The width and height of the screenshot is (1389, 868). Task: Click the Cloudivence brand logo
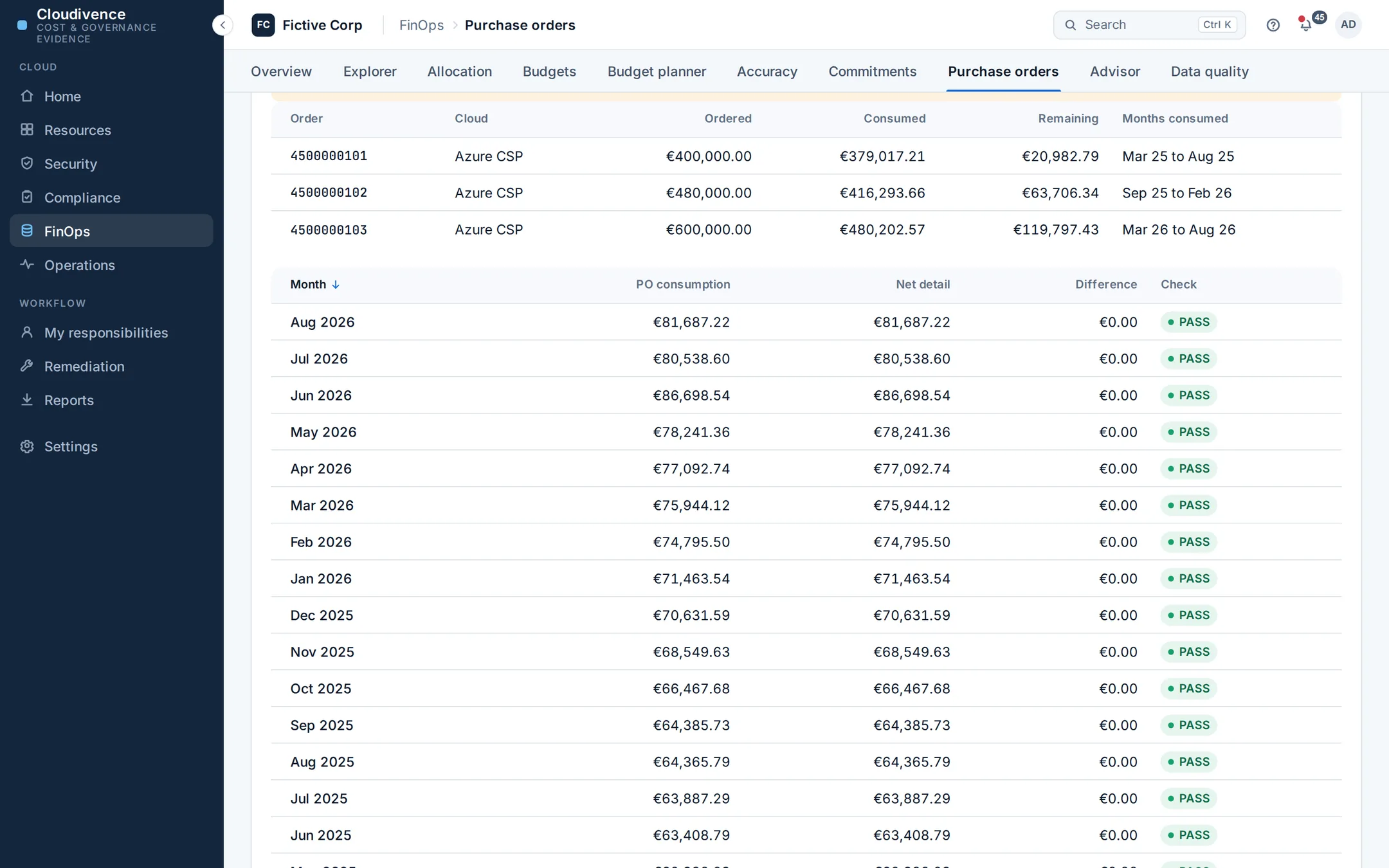[23, 25]
